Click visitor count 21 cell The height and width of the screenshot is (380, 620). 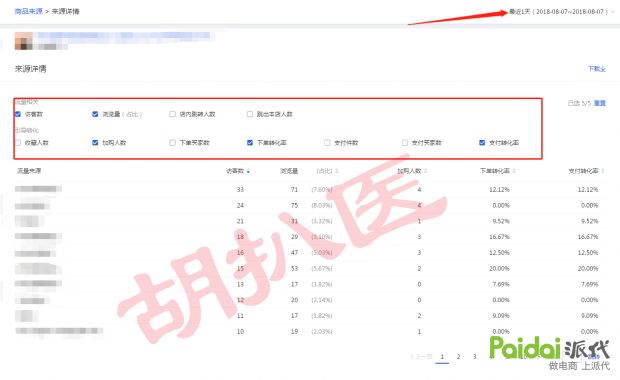pos(240,221)
